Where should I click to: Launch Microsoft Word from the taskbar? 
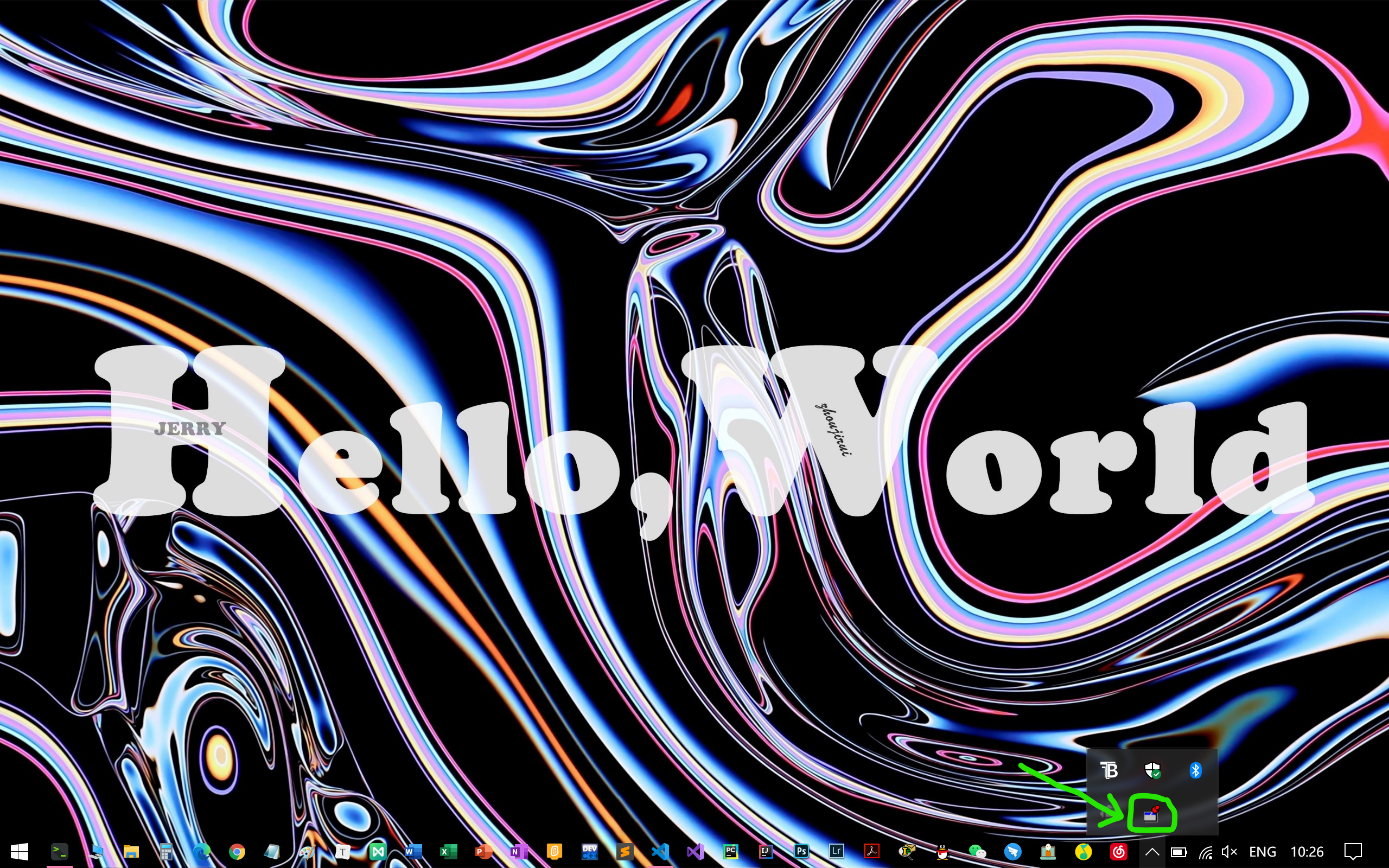[x=413, y=851]
